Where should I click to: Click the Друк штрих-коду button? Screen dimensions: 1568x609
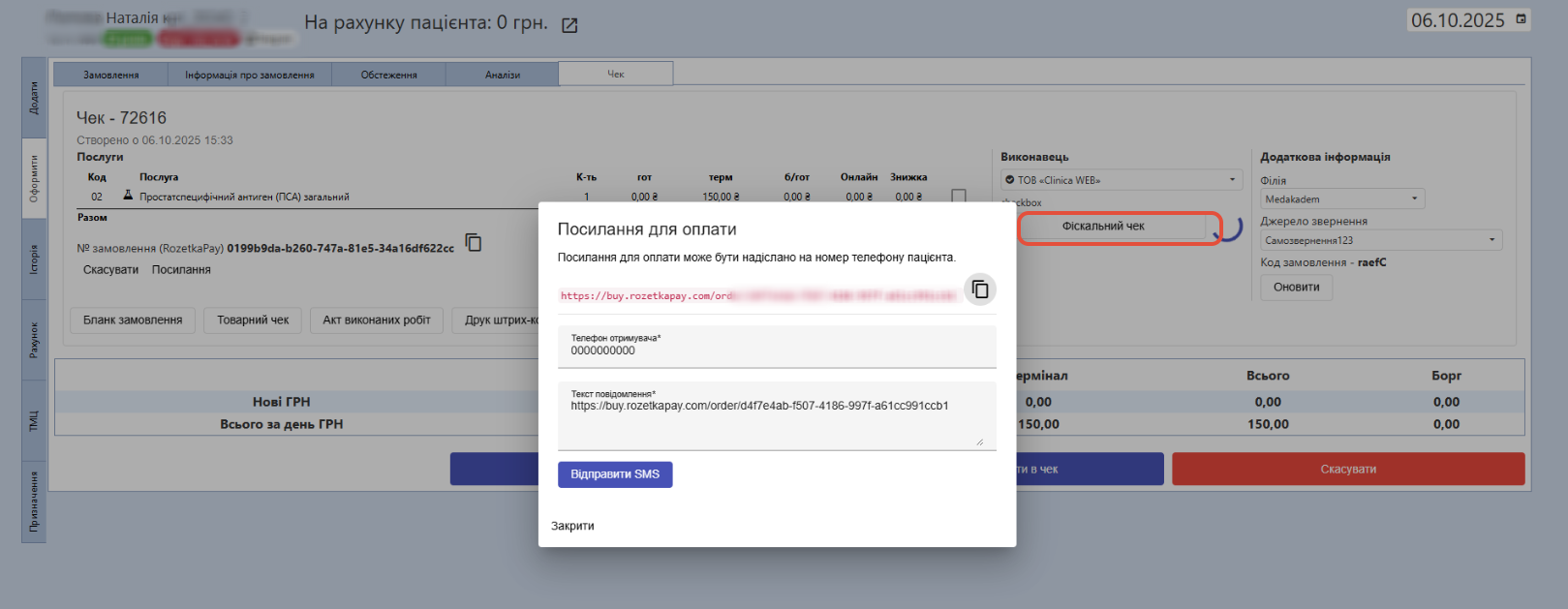[495, 320]
